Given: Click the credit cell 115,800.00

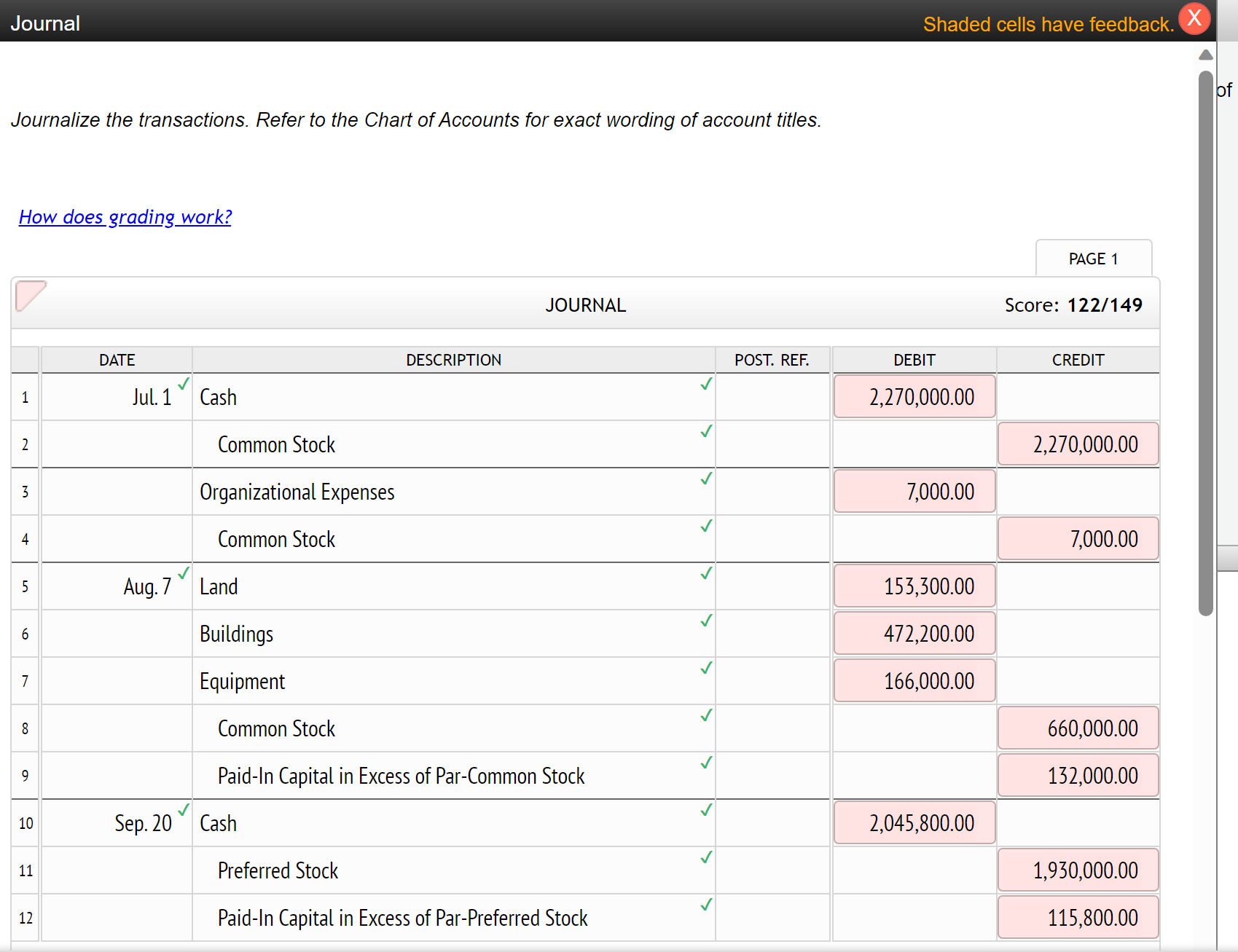Looking at the screenshot, I should [x=1078, y=918].
